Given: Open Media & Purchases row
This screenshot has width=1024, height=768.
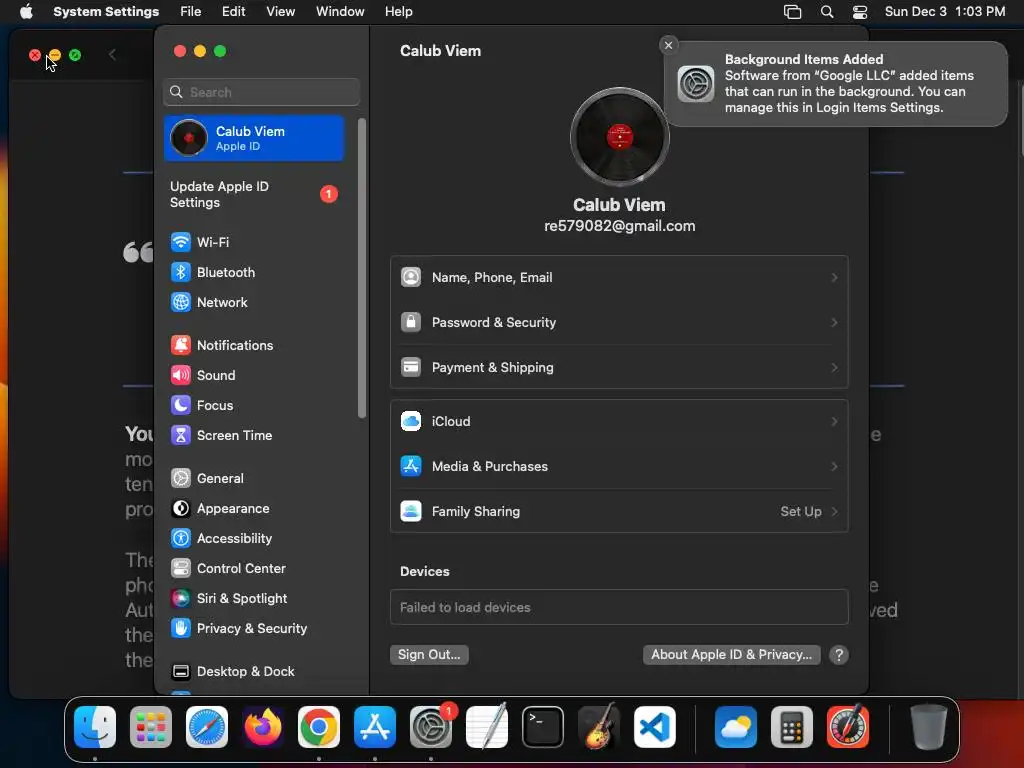Looking at the screenshot, I should click(x=619, y=466).
